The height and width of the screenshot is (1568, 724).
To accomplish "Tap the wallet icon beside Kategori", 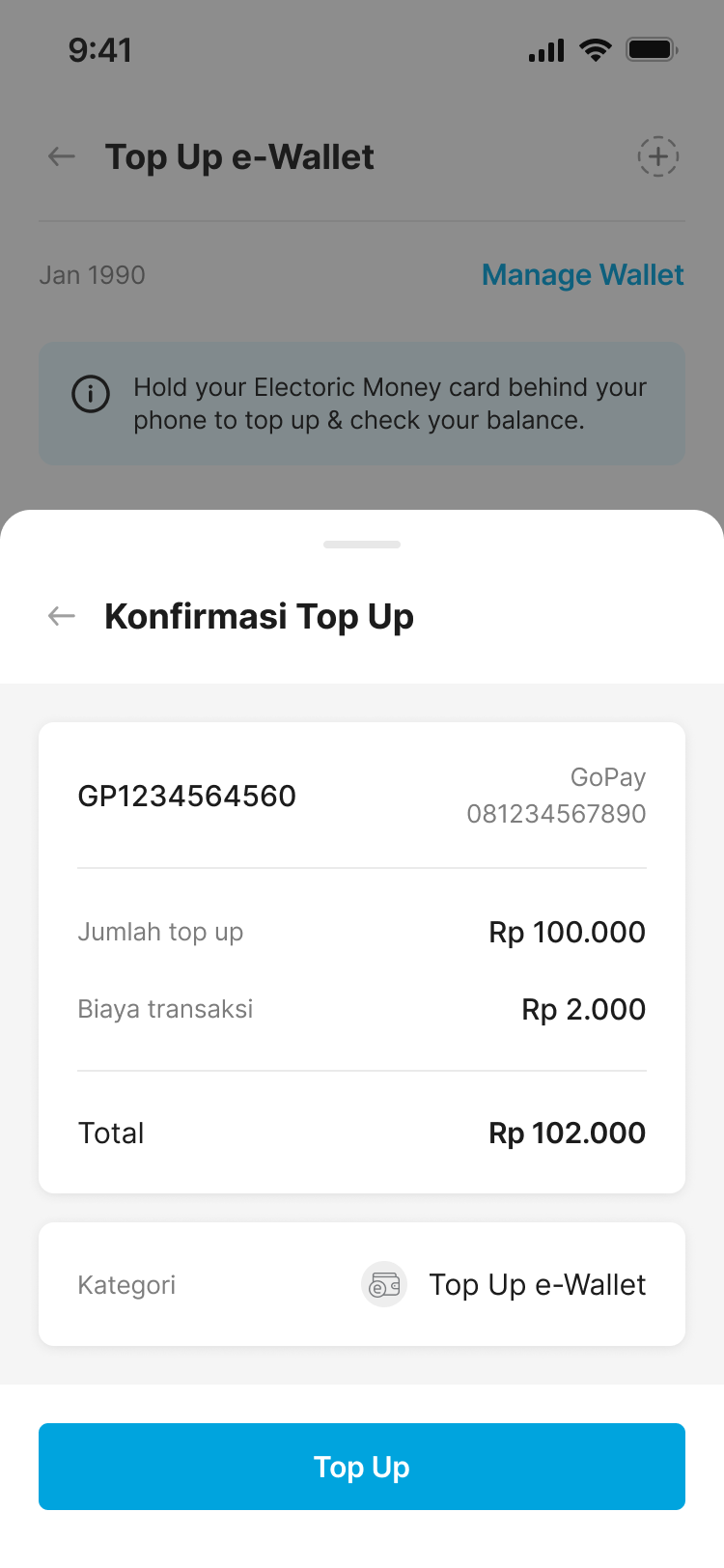I will [x=384, y=1285].
